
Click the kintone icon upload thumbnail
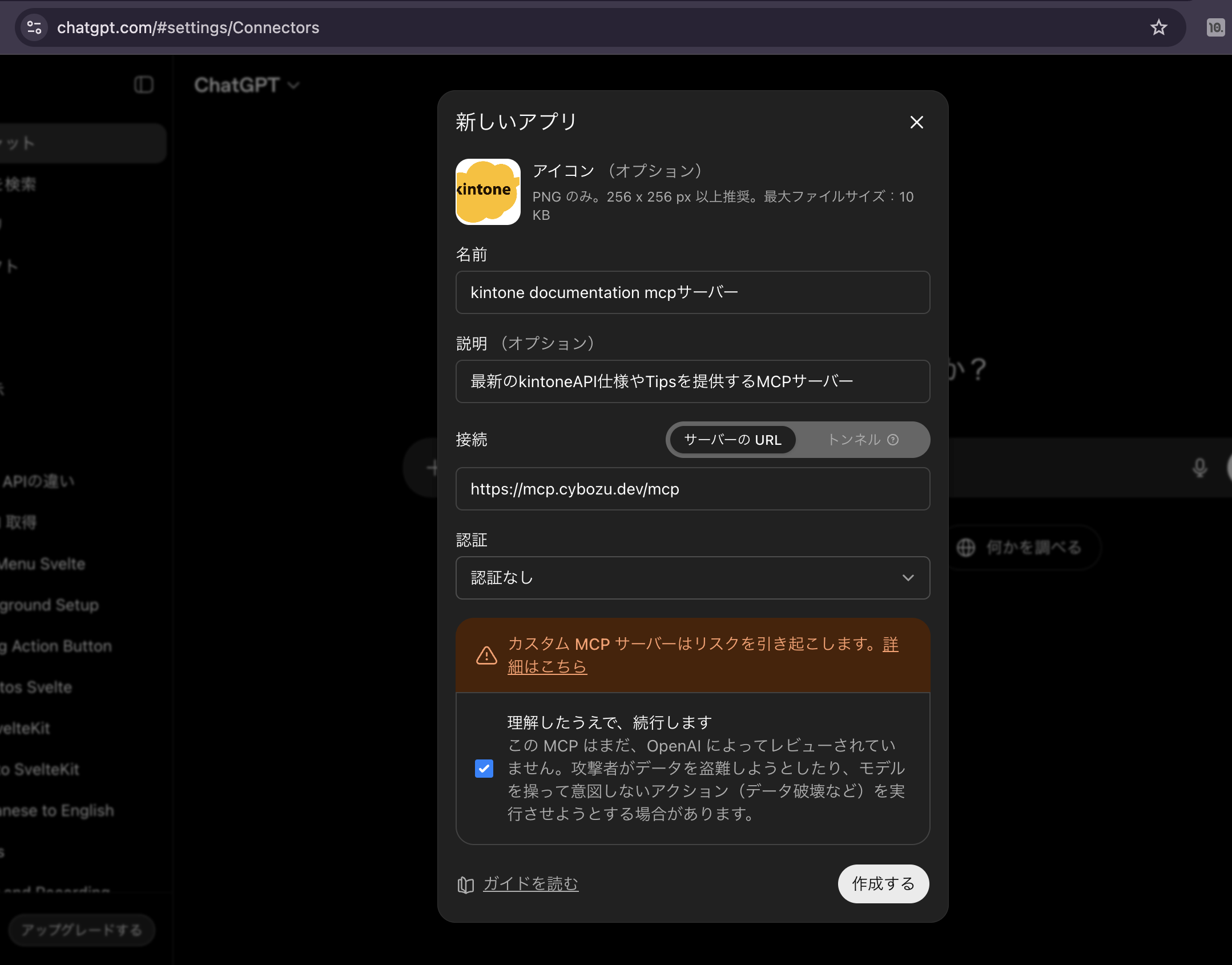pos(488,192)
